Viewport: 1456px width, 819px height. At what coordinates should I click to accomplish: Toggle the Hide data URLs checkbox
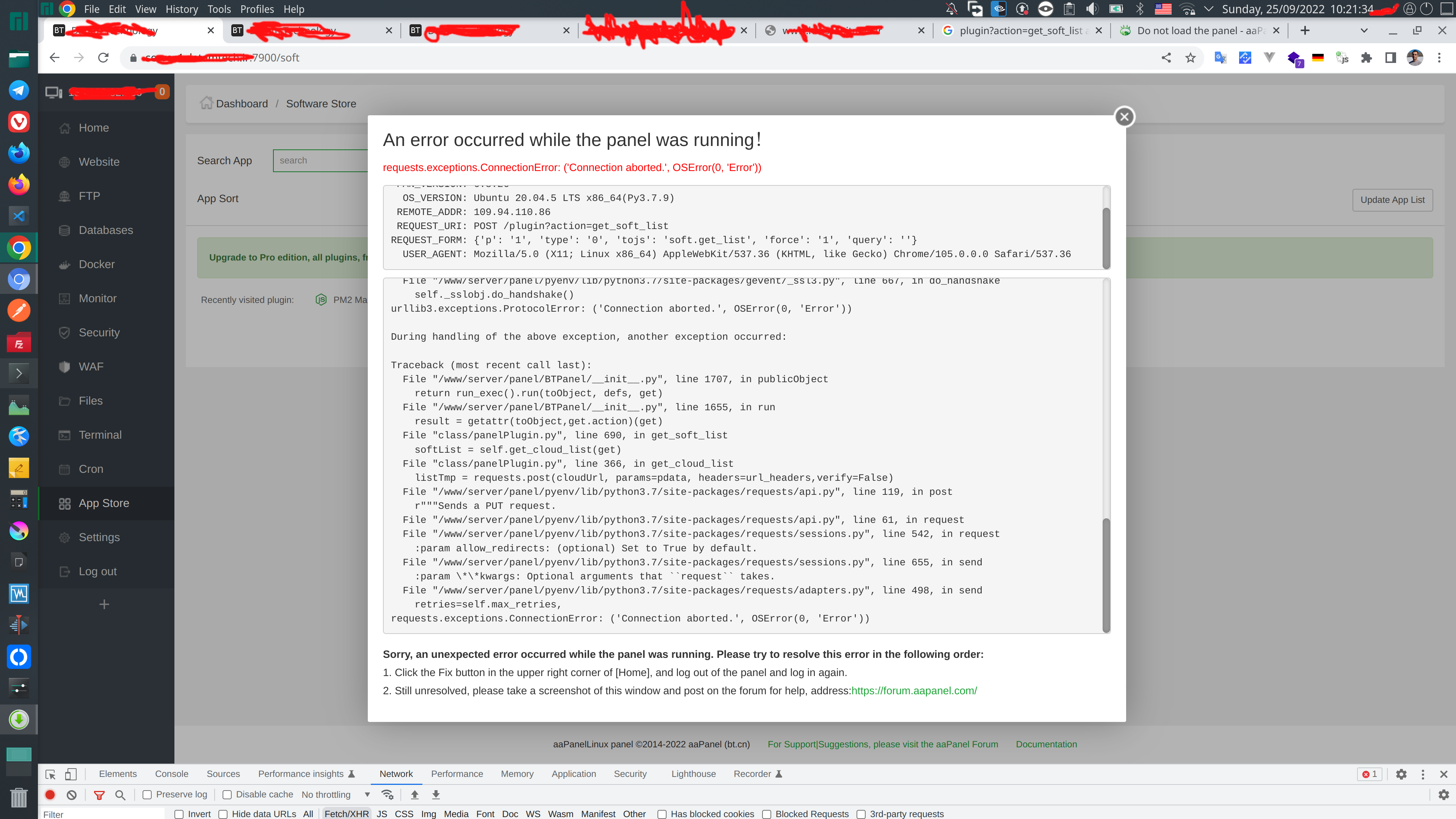pyautogui.click(x=223, y=814)
